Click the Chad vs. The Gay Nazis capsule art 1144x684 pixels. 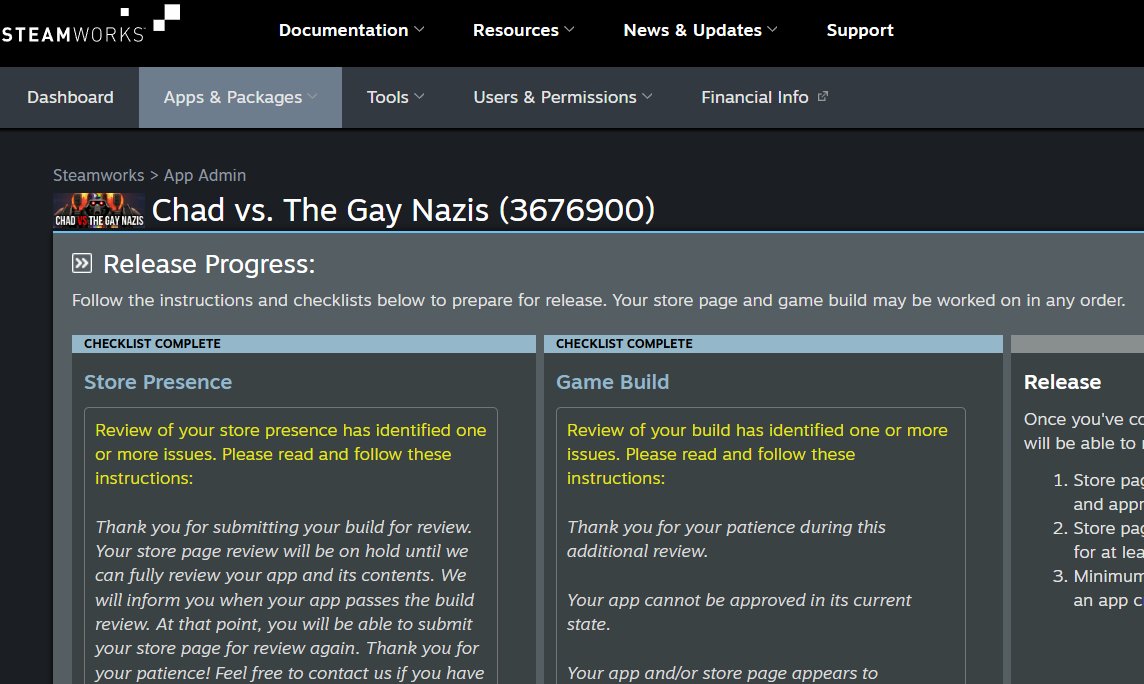[x=99, y=211]
